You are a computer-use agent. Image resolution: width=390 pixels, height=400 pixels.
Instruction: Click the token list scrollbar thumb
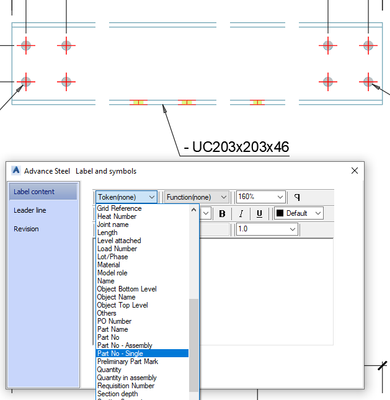click(x=194, y=345)
